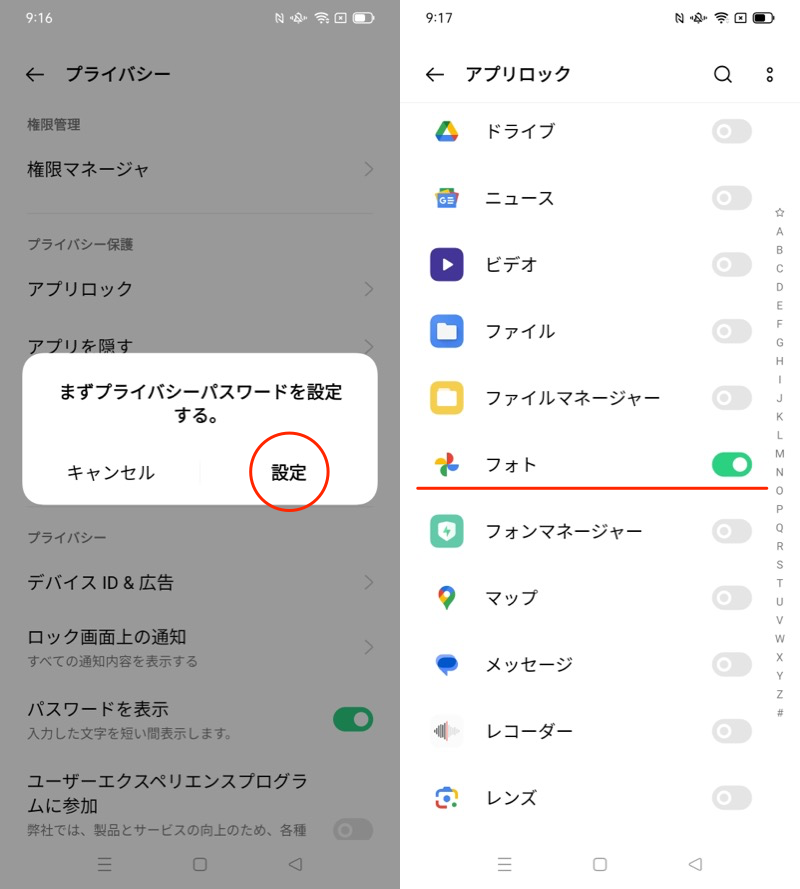Jump to letter M in index
The image size is (800, 889).
point(780,454)
